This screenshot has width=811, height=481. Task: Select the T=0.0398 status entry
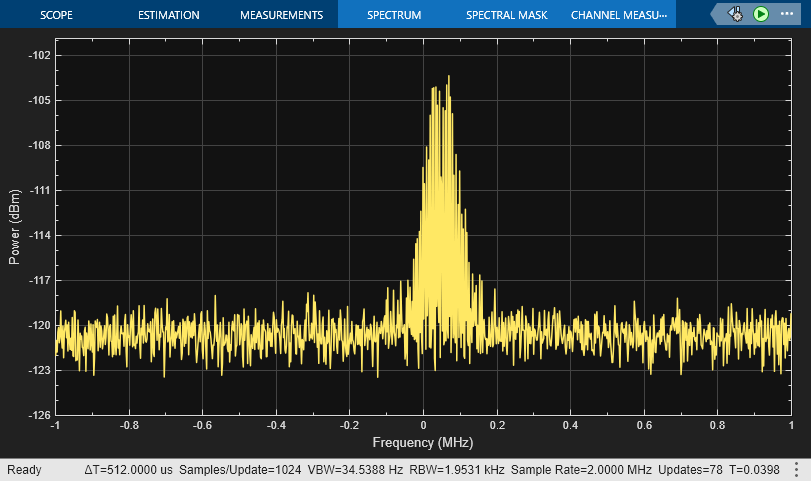(754, 470)
